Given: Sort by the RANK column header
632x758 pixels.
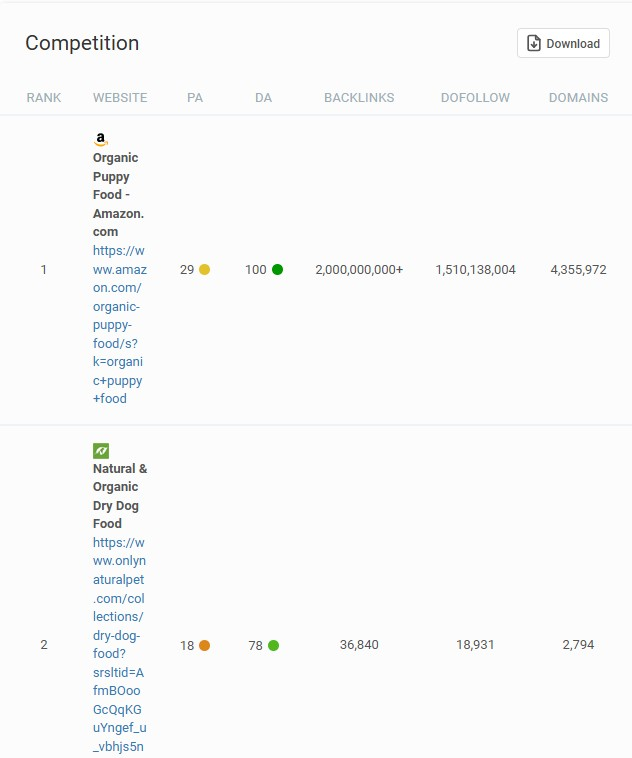Looking at the screenshot, I should pos(44,98).
